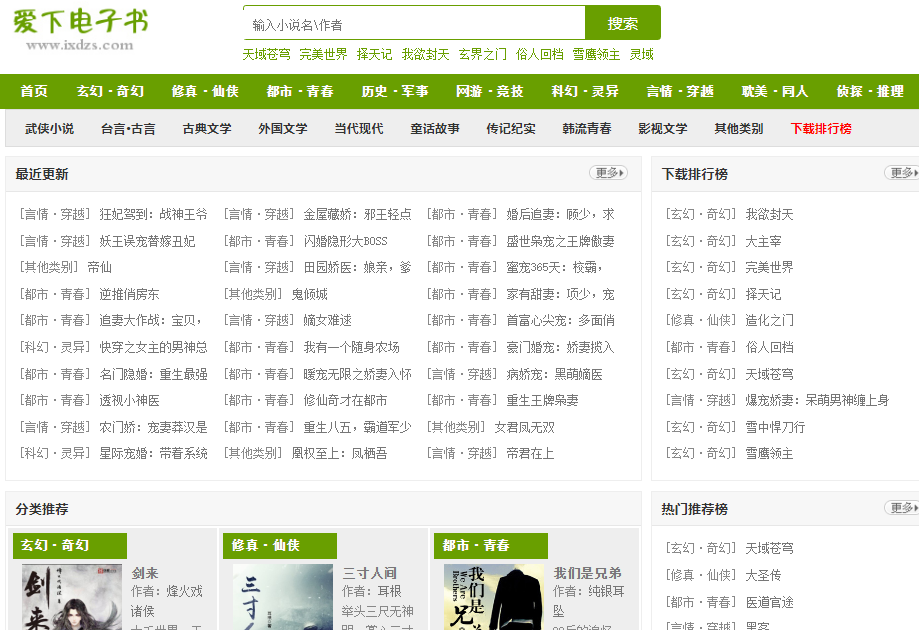Expand 更多 in the 最新更新 section
The image size is (919, 630).
609,172
